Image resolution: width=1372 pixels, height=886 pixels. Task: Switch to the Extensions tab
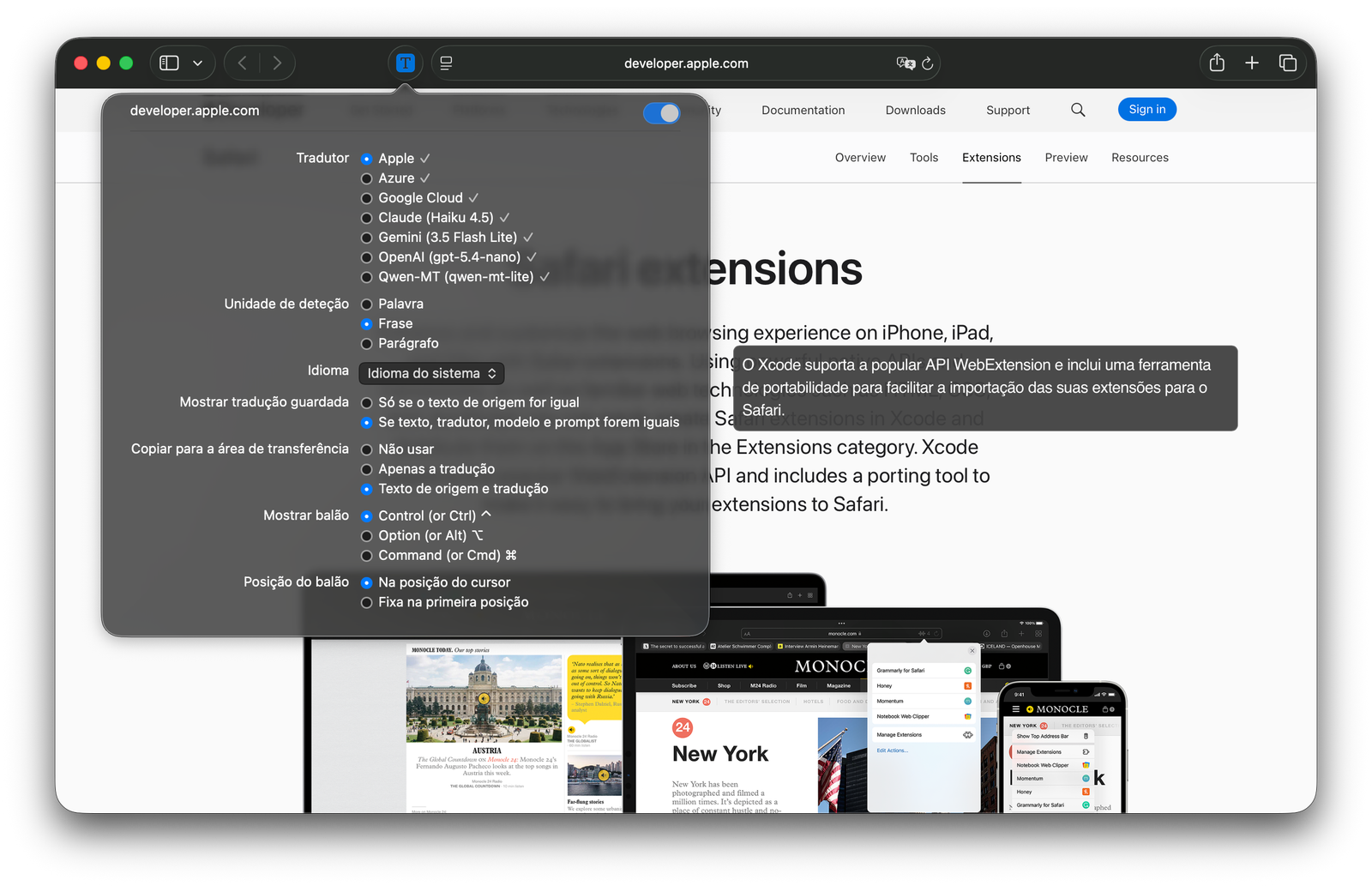pyautogui.click(x=992, y=158)
